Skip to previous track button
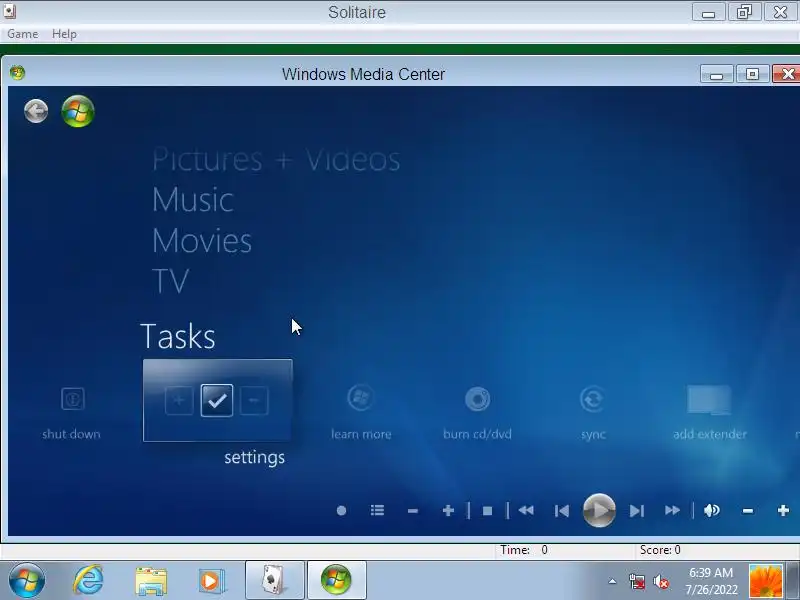The width and height of the screenshot is (800, 600). (561, 511)
